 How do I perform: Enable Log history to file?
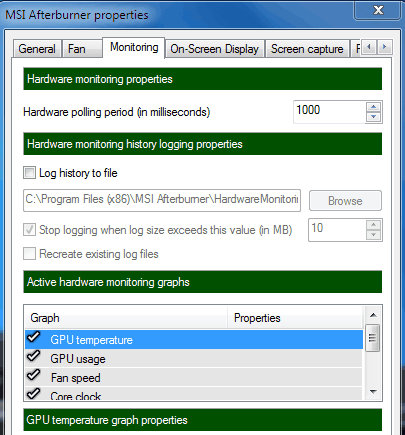click(29, 173)
